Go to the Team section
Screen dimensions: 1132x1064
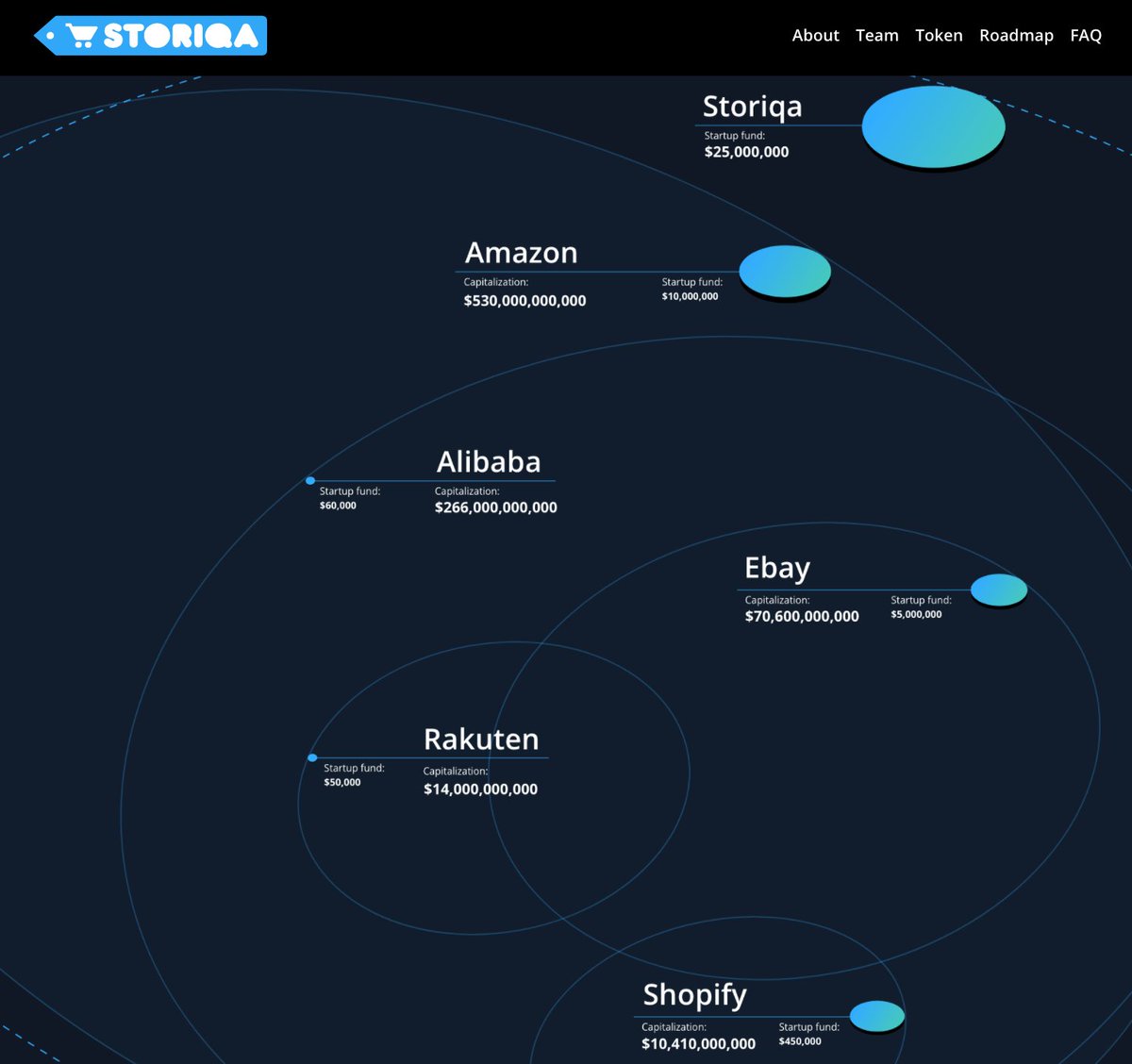[876, 35]
